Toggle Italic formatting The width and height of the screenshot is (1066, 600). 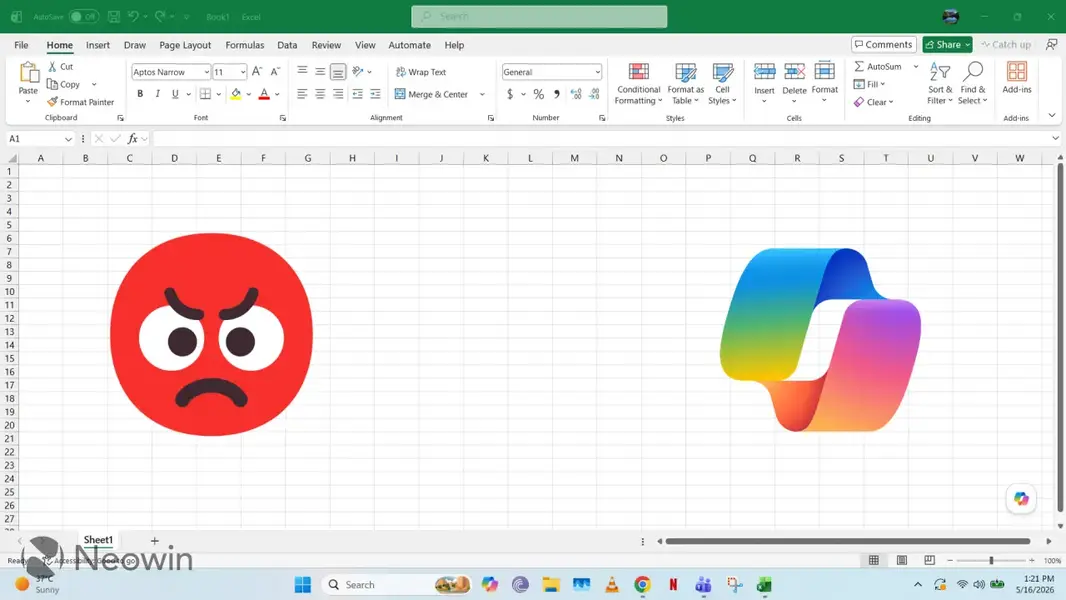tap(158, 94)
